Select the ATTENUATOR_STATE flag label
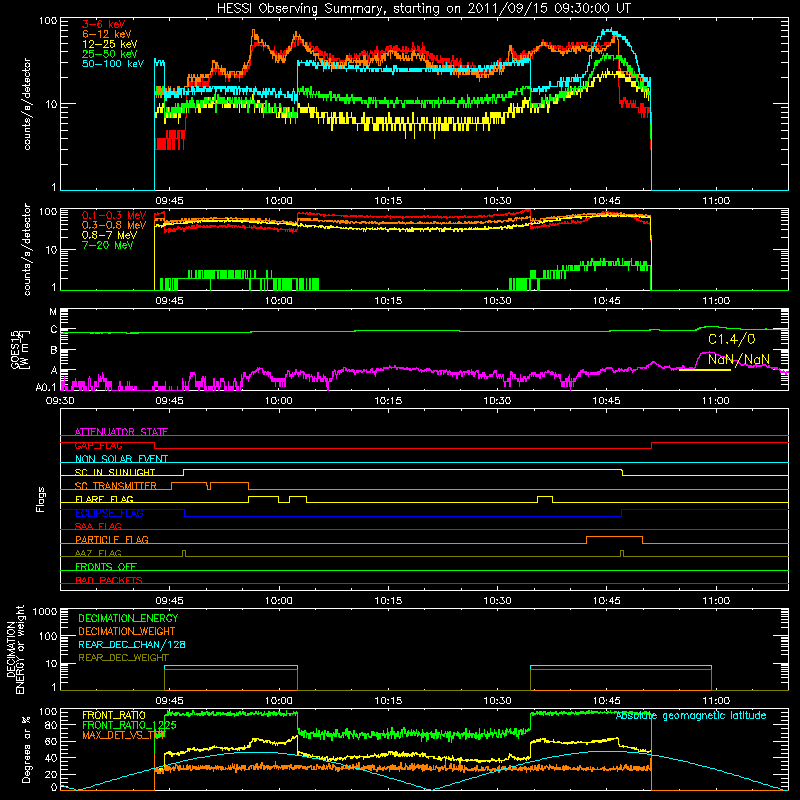Image resolution: width=800 pixels, height=800 pixels. click(x=121, y=432)
